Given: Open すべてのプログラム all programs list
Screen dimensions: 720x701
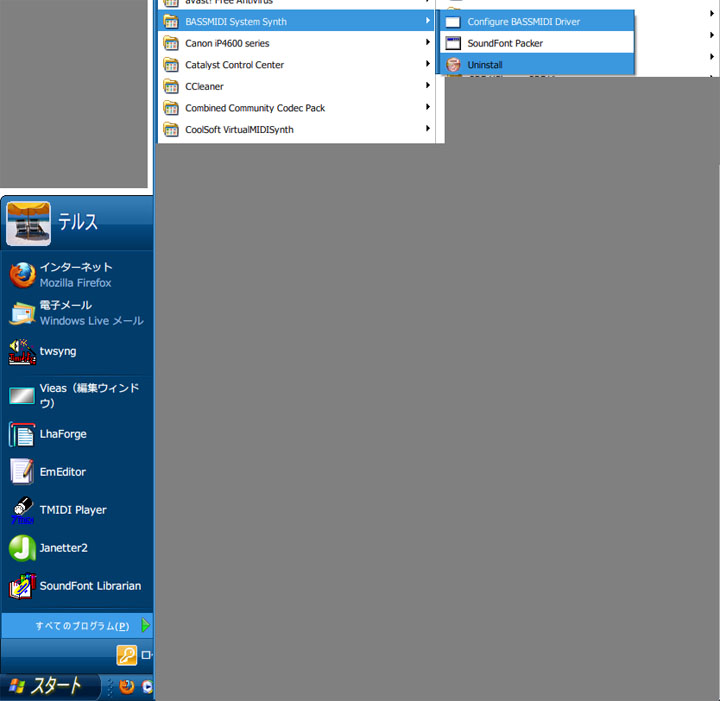Looking at the screenshot, I should [77, 626].
